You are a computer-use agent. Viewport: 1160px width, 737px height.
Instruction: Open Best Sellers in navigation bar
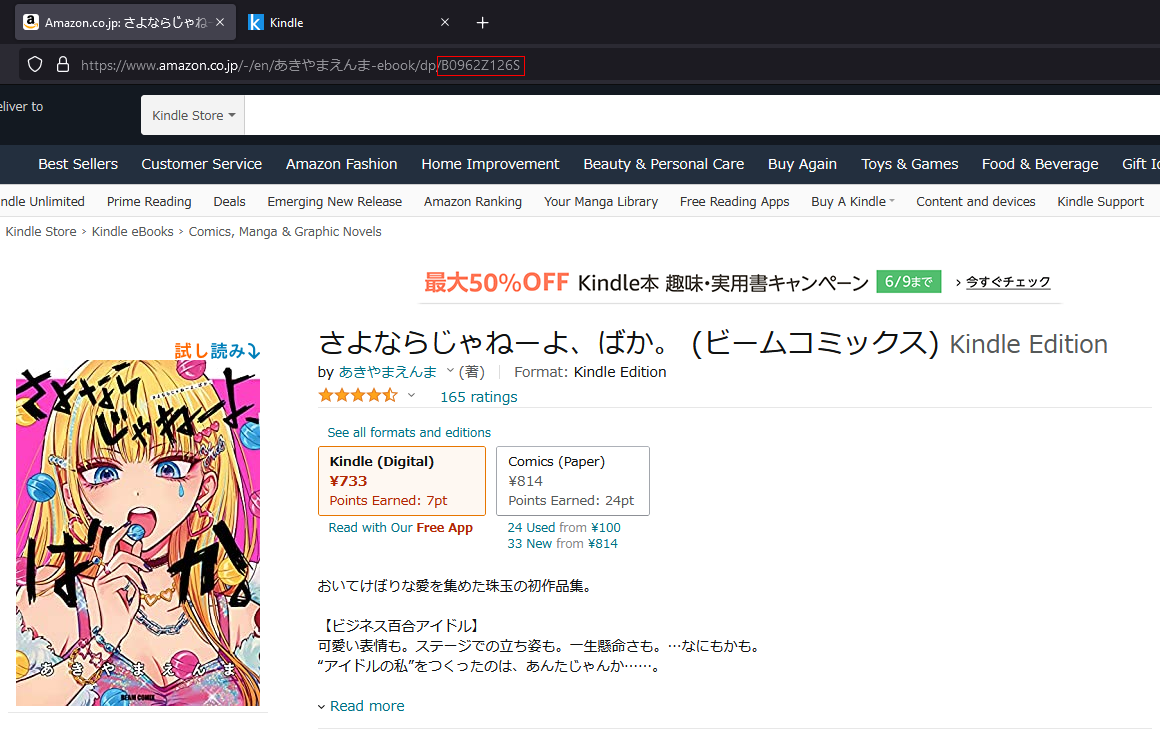tap(78, 164)
